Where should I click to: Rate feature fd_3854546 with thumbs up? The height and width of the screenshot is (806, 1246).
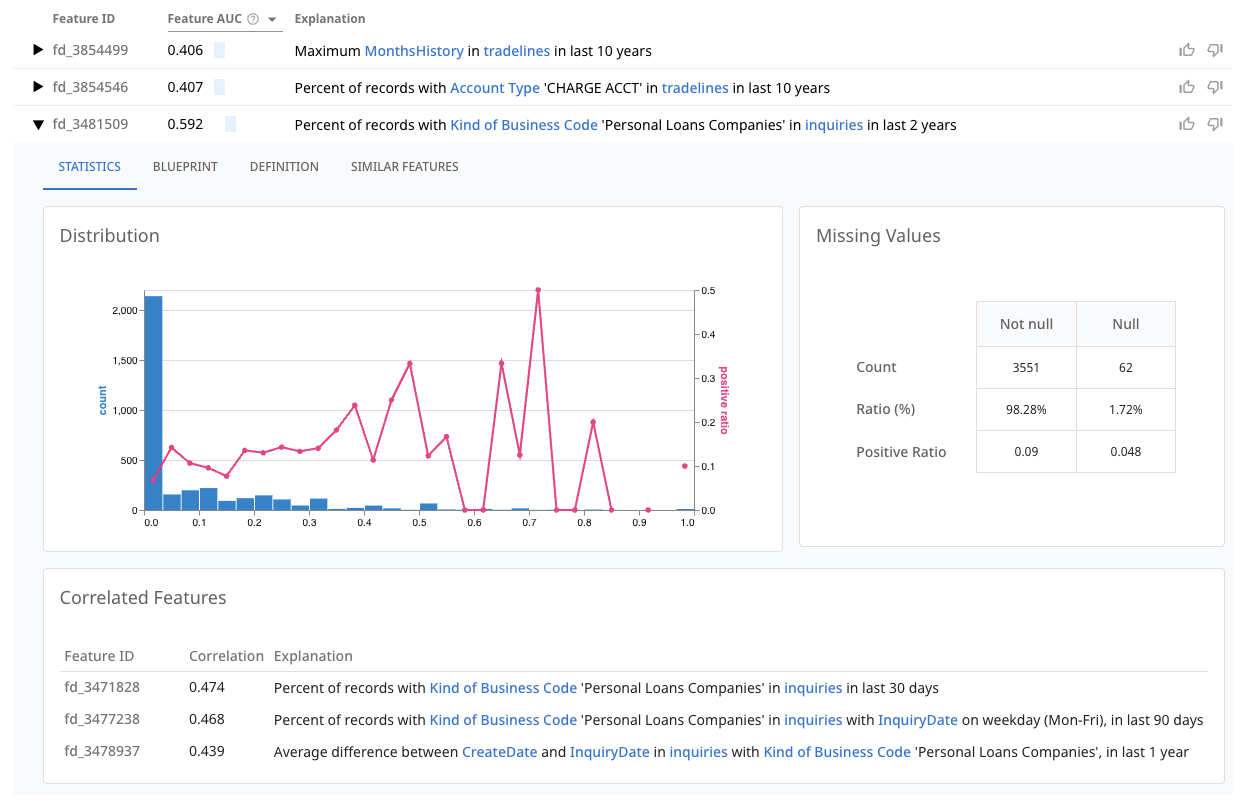tap(1187, 87)
